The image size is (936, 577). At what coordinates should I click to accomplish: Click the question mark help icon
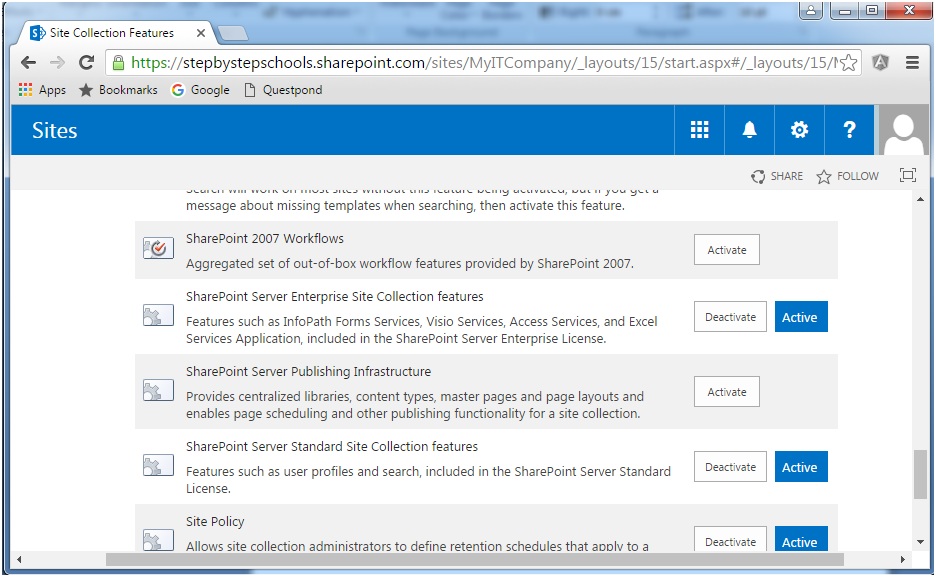pyautogui.click(x=849, y=130)
